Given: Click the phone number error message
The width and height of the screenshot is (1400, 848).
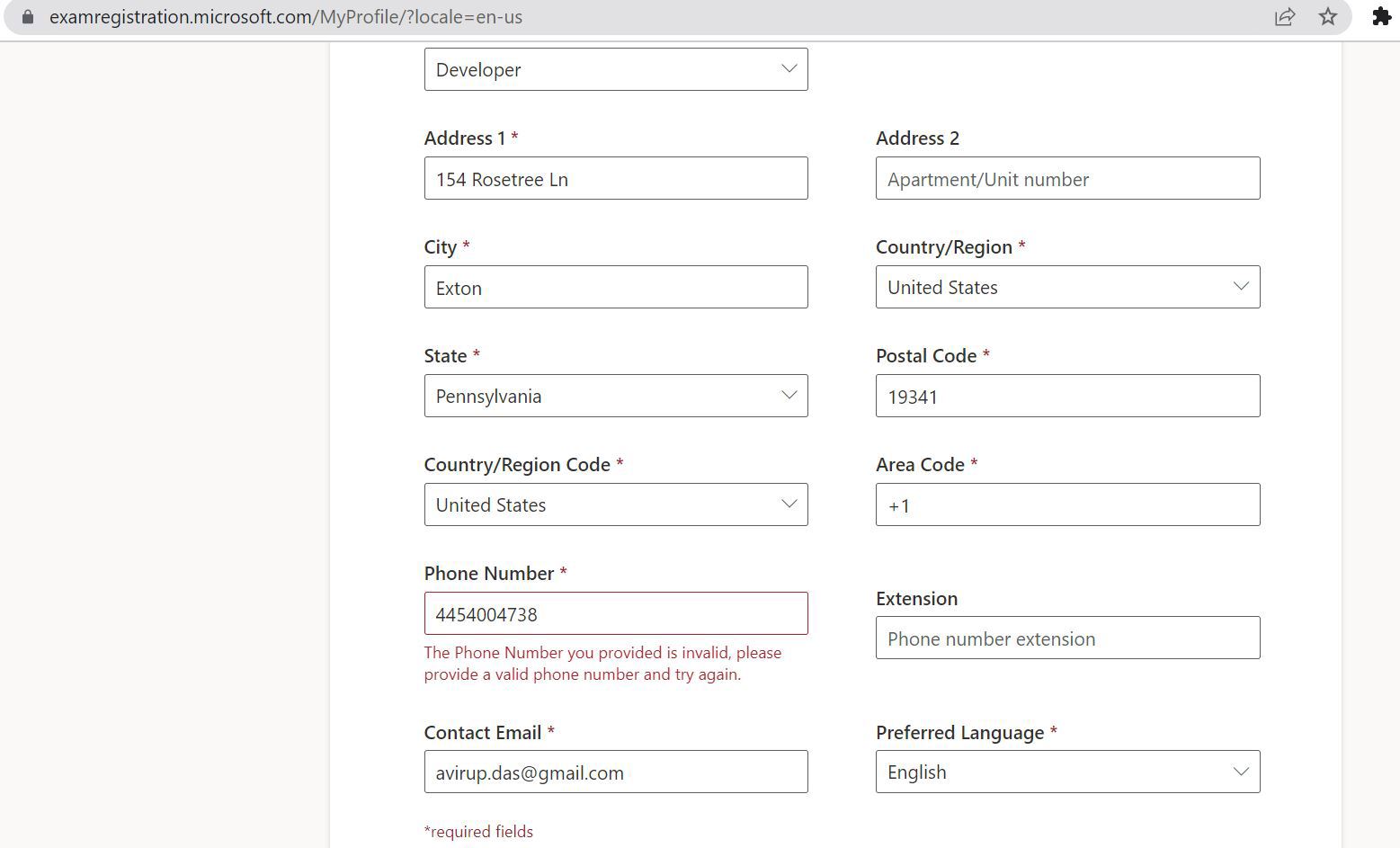Looking at the screenshot, I should [x=603, y=663].
